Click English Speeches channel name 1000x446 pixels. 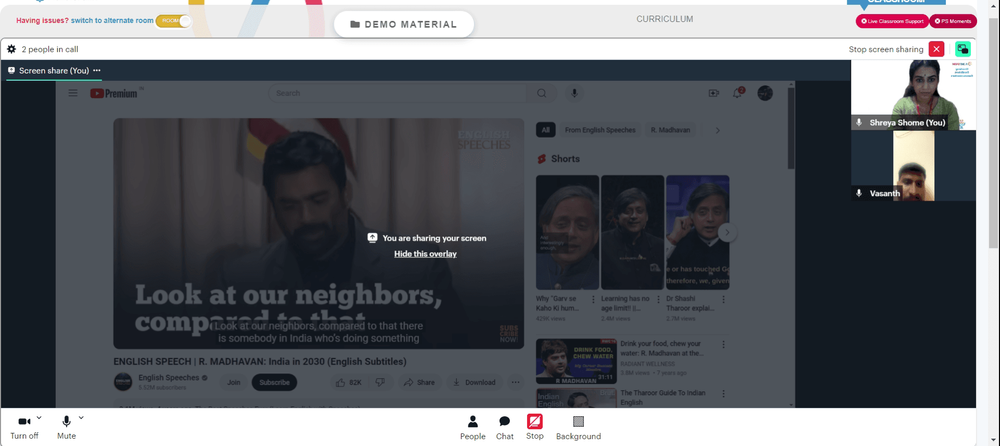pos(169,378)
